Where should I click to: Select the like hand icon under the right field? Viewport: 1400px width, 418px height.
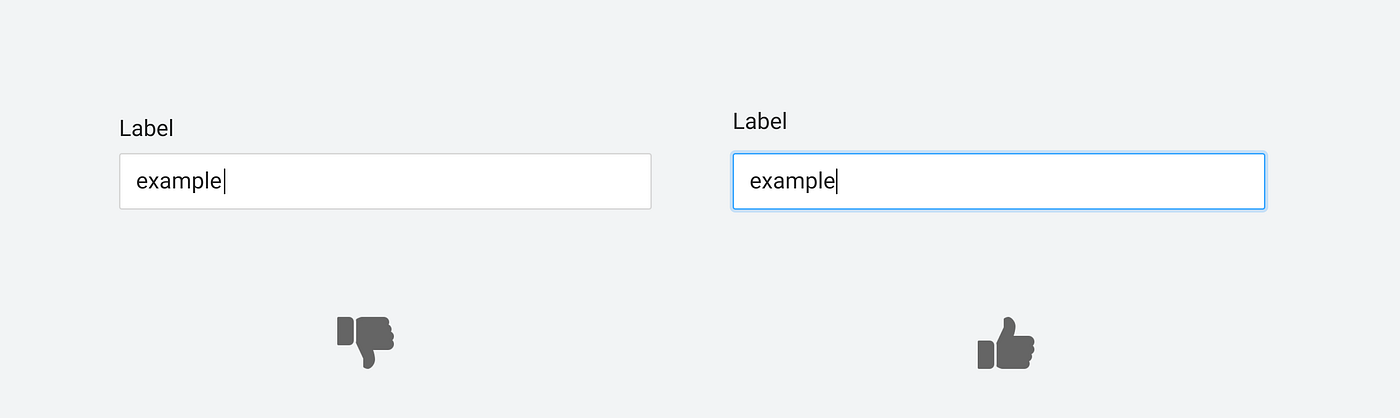point(1005,344)
